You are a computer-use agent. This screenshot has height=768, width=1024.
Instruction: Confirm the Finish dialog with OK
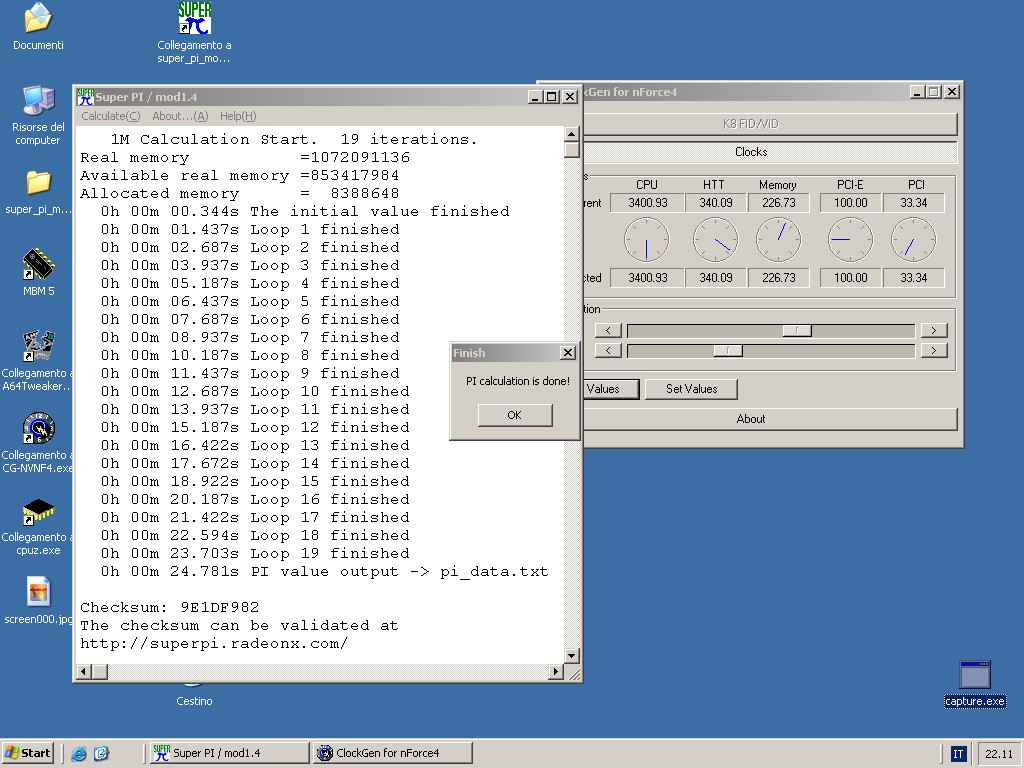(515, 415)
